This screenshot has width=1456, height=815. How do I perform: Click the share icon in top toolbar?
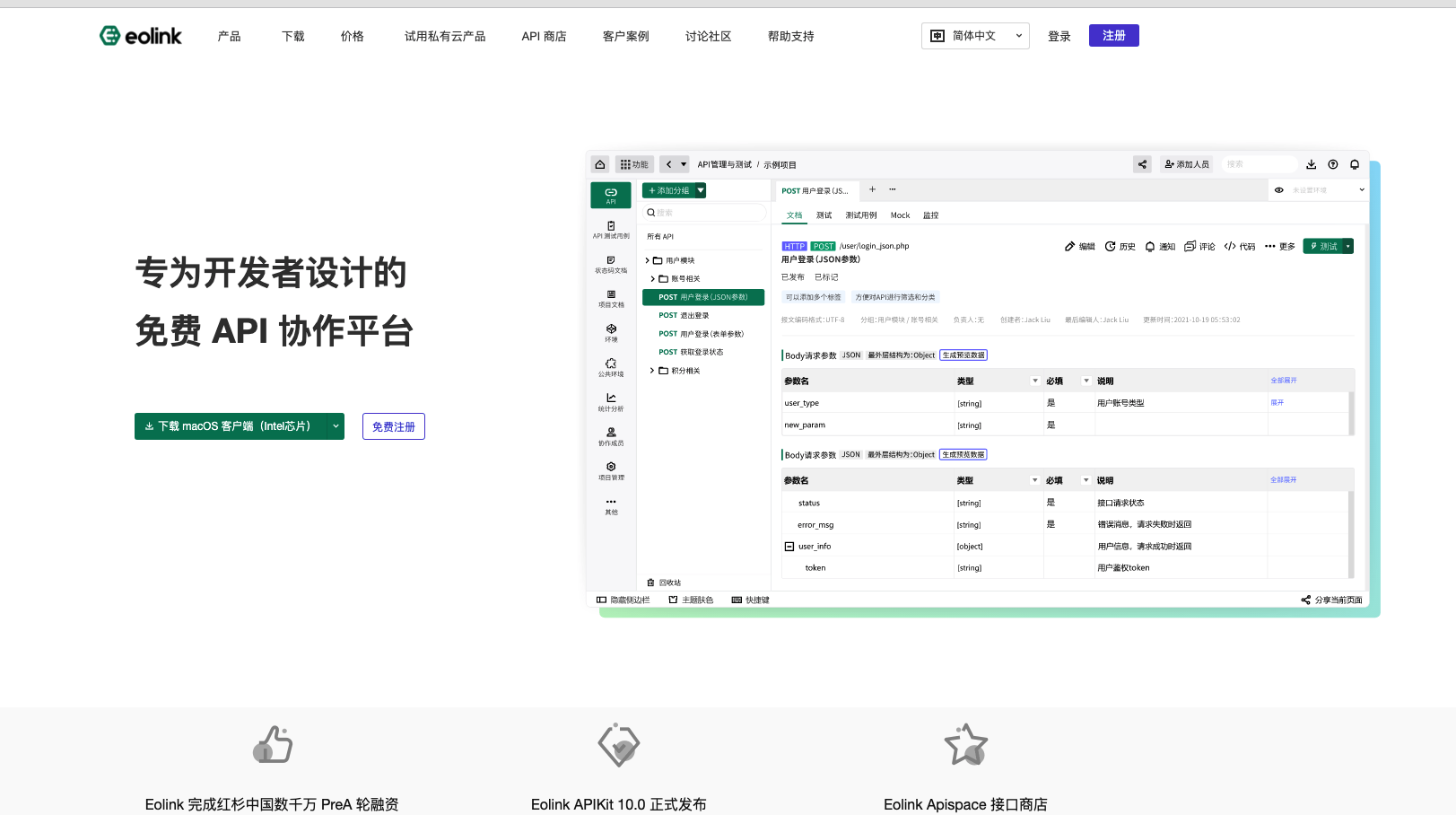1142,164
